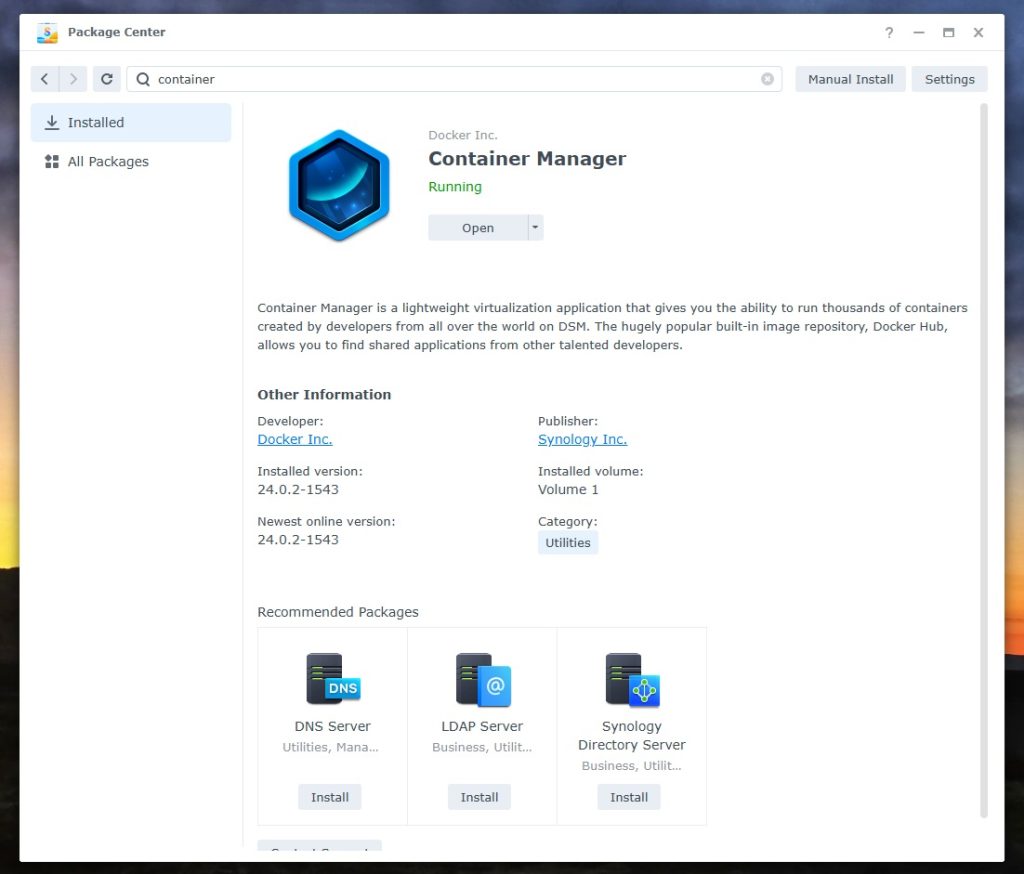
Task: Install Synology Directory Server
Action: pos(629,797)
